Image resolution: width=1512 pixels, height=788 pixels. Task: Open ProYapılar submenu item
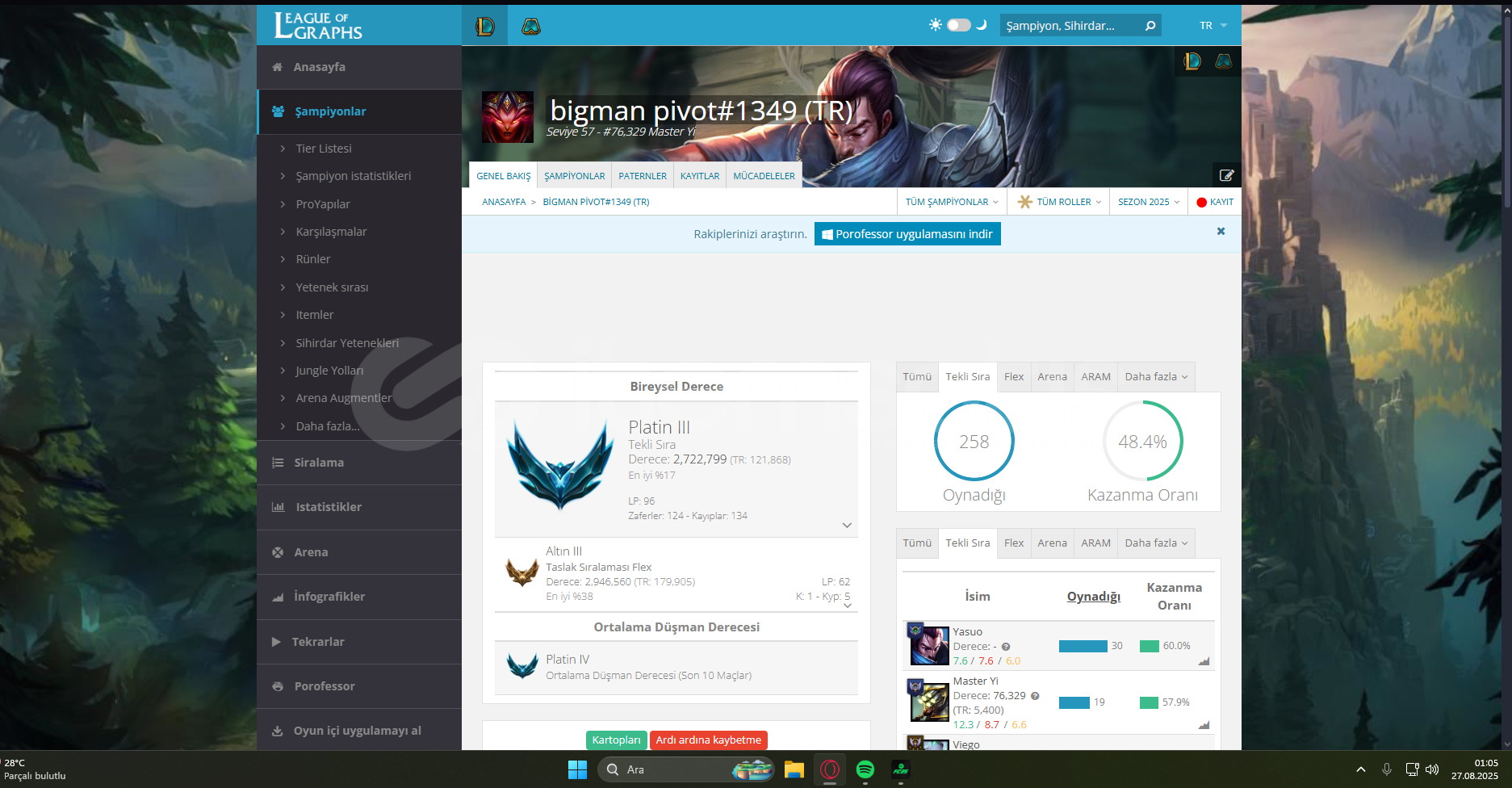(323, 204)
